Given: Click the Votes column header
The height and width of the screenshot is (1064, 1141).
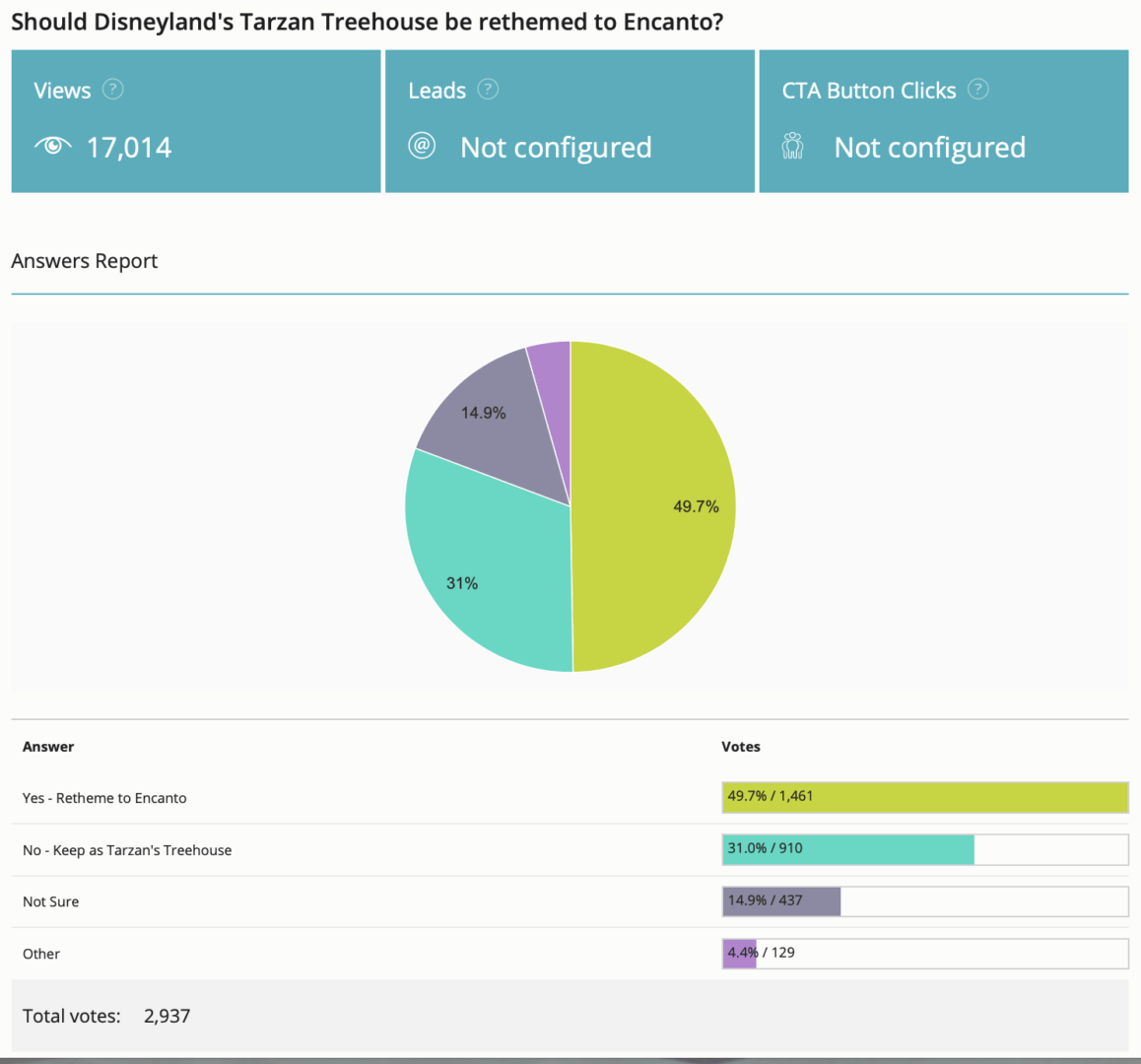Looking at the screenshot, I should click(x=740, y=747).
